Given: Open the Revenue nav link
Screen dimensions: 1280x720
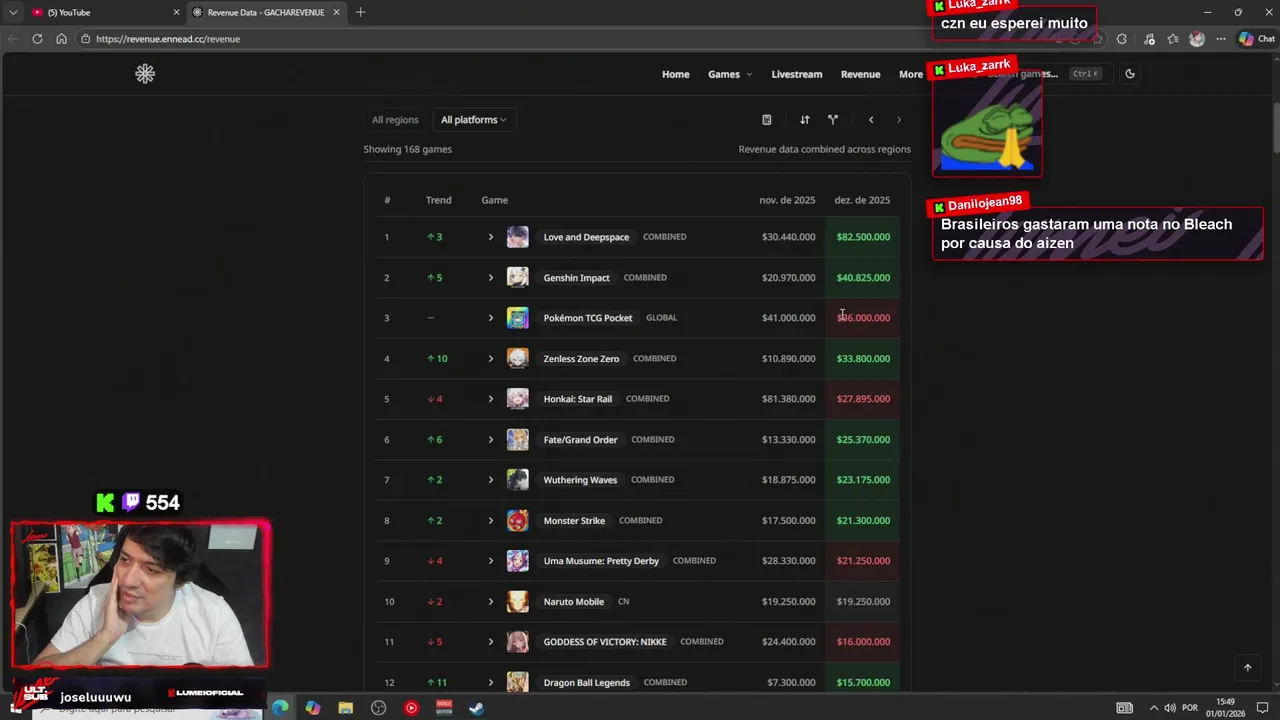Looking at the screenshot, I should point(860,74).
